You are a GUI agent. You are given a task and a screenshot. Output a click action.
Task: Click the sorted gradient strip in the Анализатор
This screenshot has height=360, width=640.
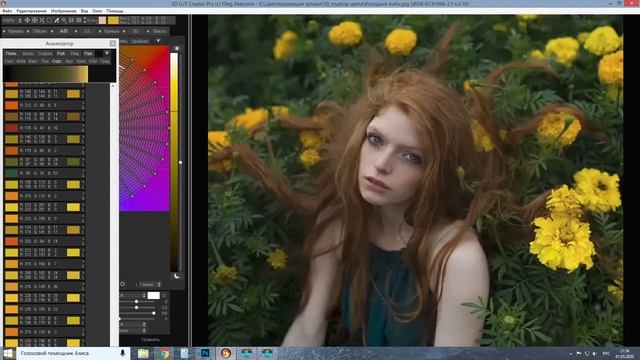[x=46, y=74]
